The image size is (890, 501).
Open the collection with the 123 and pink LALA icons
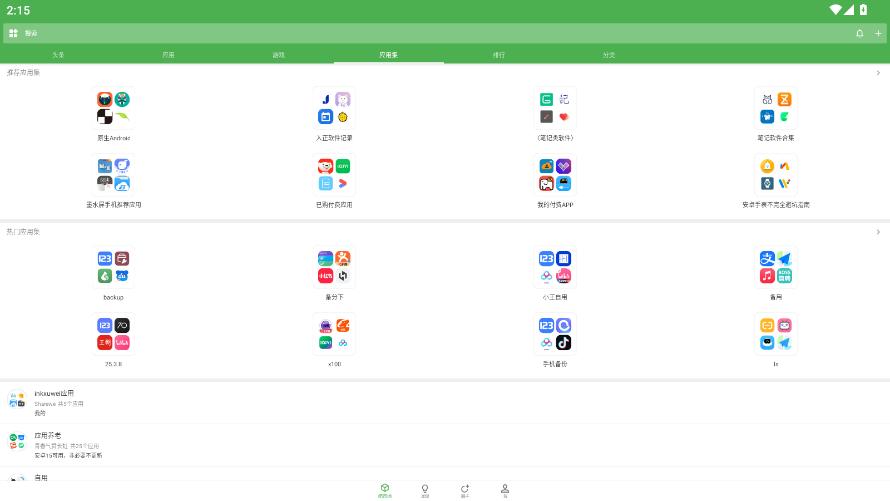click(555, 274)
